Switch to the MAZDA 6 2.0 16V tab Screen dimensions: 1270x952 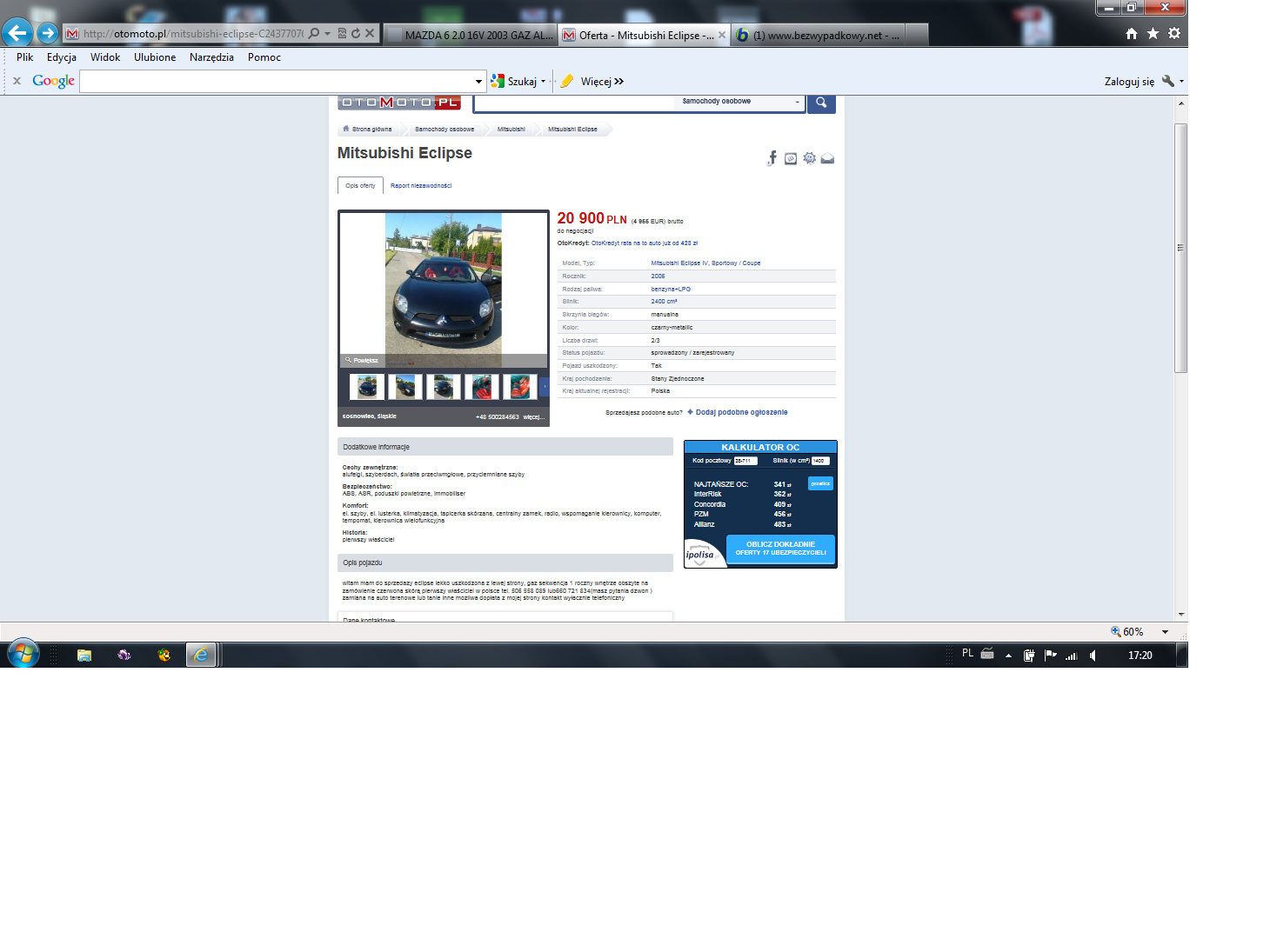coord(470,35)
